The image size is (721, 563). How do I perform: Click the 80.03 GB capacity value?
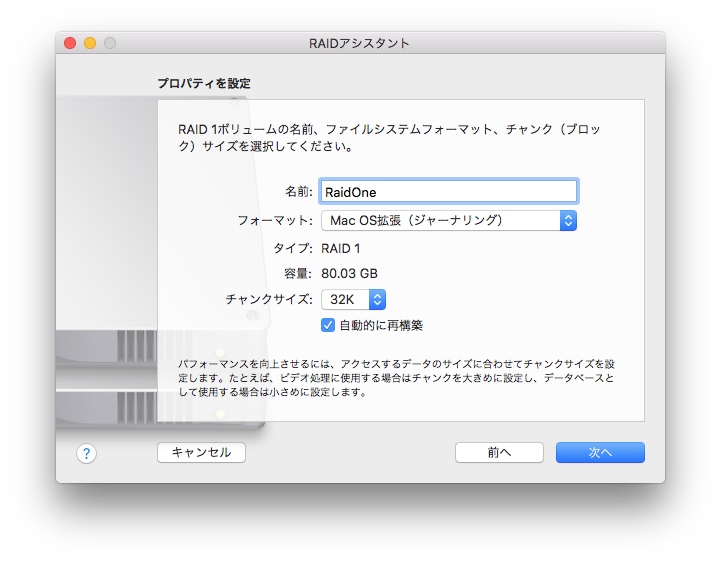[x=349, y=274]
